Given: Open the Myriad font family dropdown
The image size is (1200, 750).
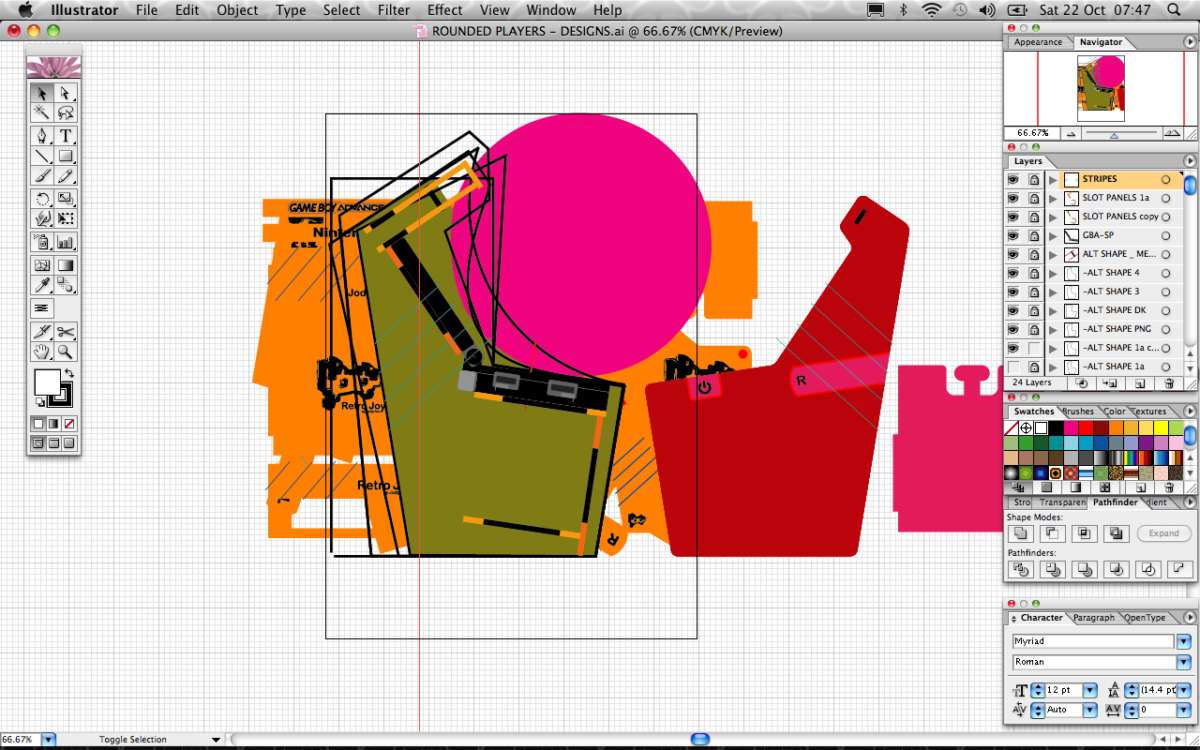Looking at the screenshot, I should [x=1184, y=641].
